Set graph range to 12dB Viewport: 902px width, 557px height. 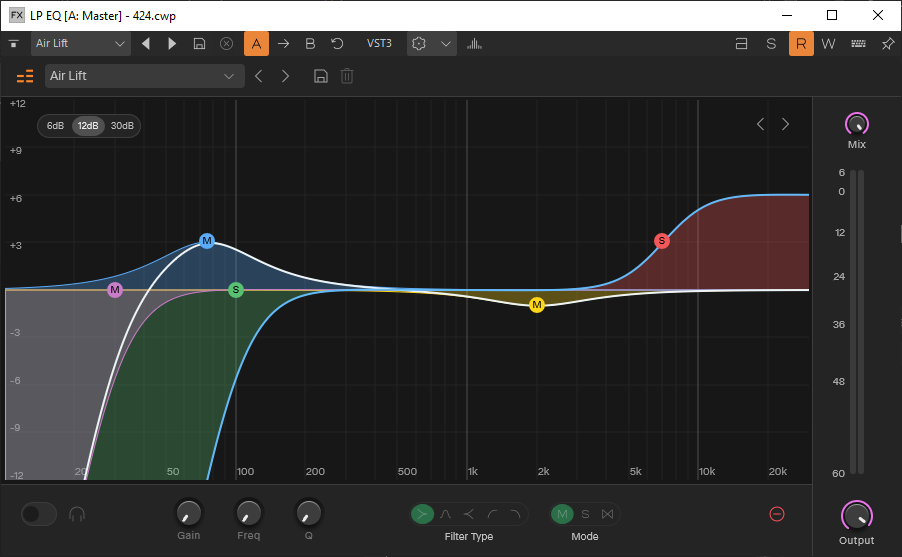(x=88, y=125)
